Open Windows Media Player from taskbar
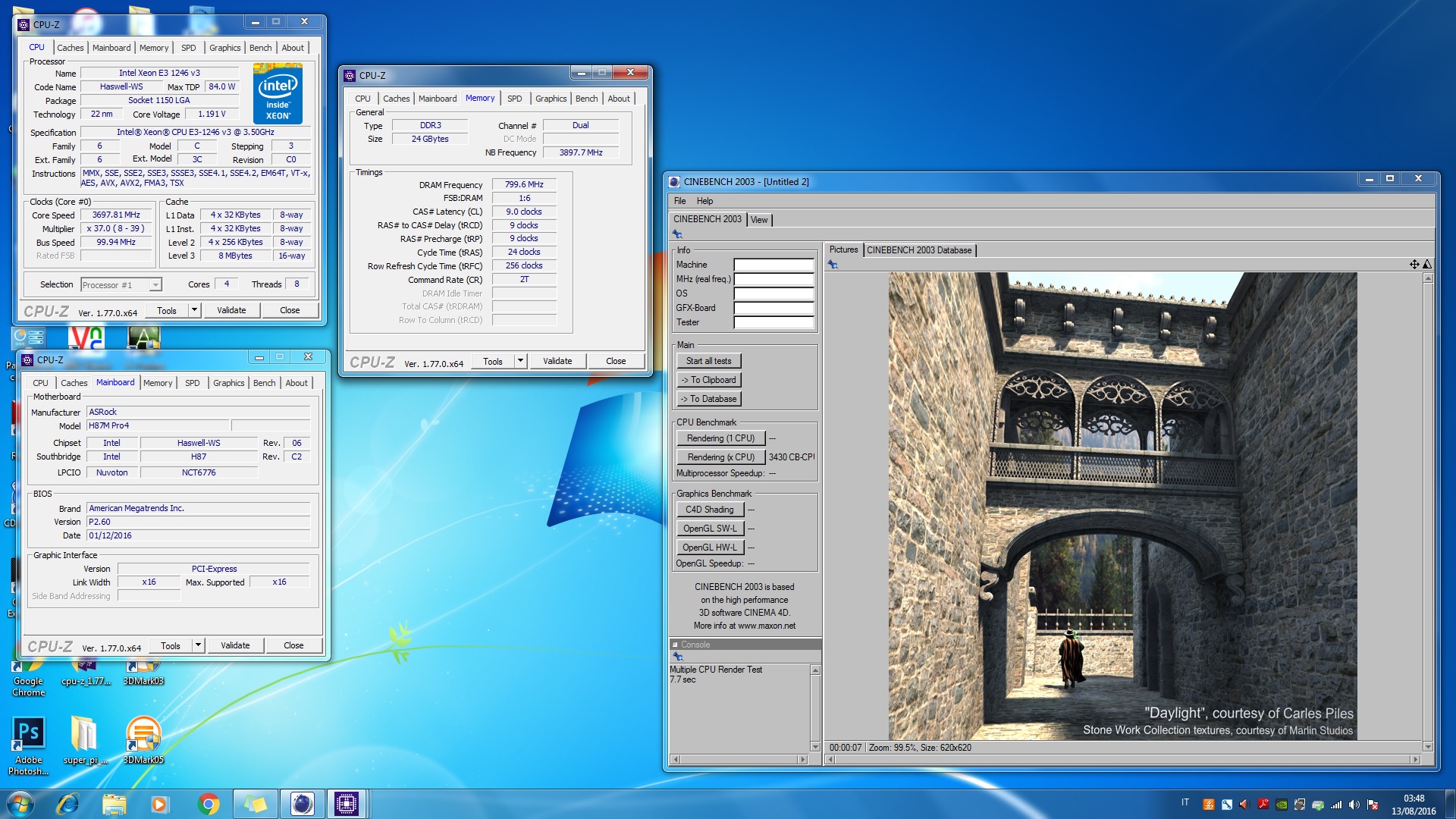This screenshot has width=1456, height=819. (160, 804)
